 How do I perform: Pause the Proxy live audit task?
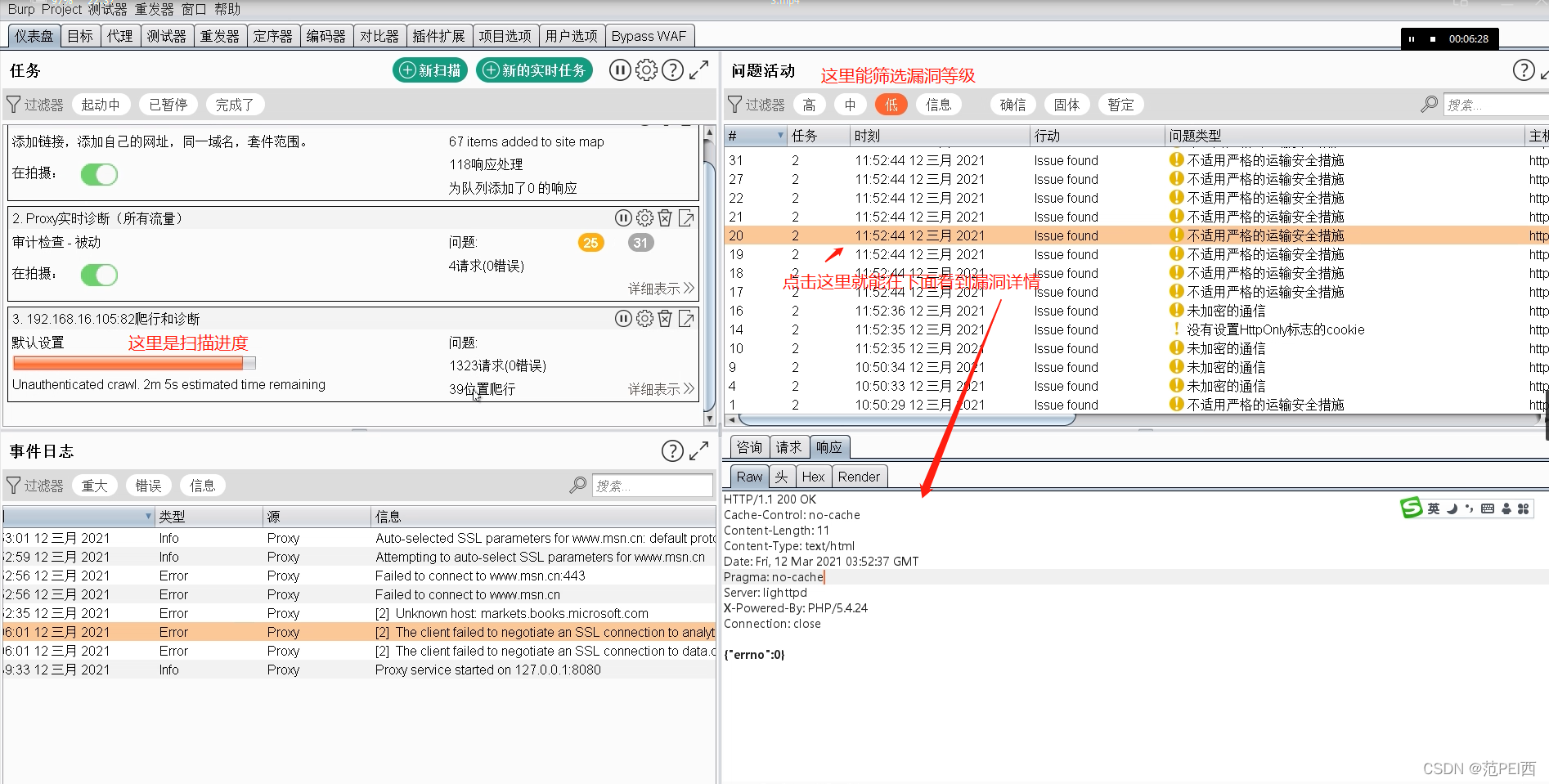623,218
